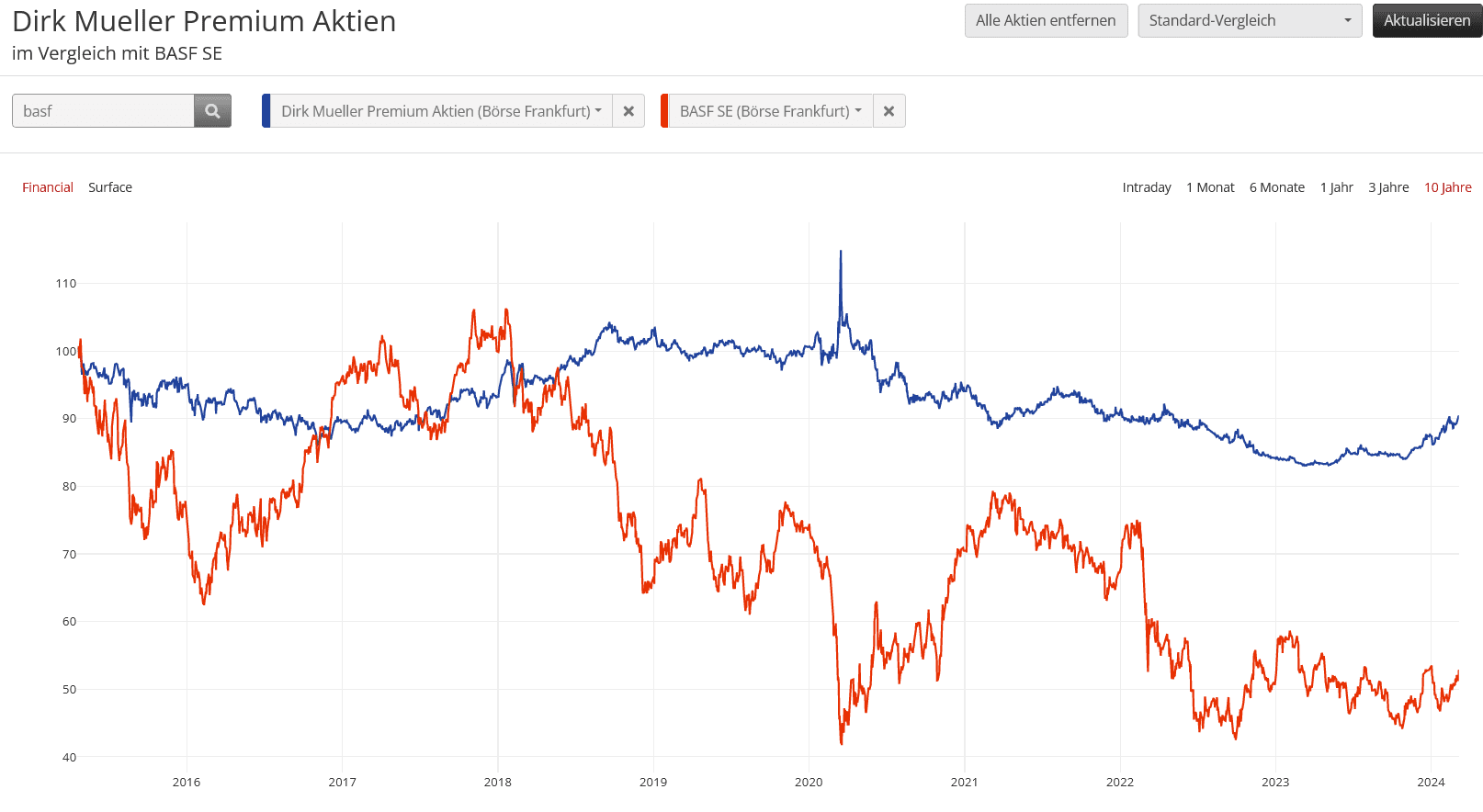Expand the Standard-Vergleich combo box
Viewport: 1483px width, 812px height.
[x=1250, y=20]
